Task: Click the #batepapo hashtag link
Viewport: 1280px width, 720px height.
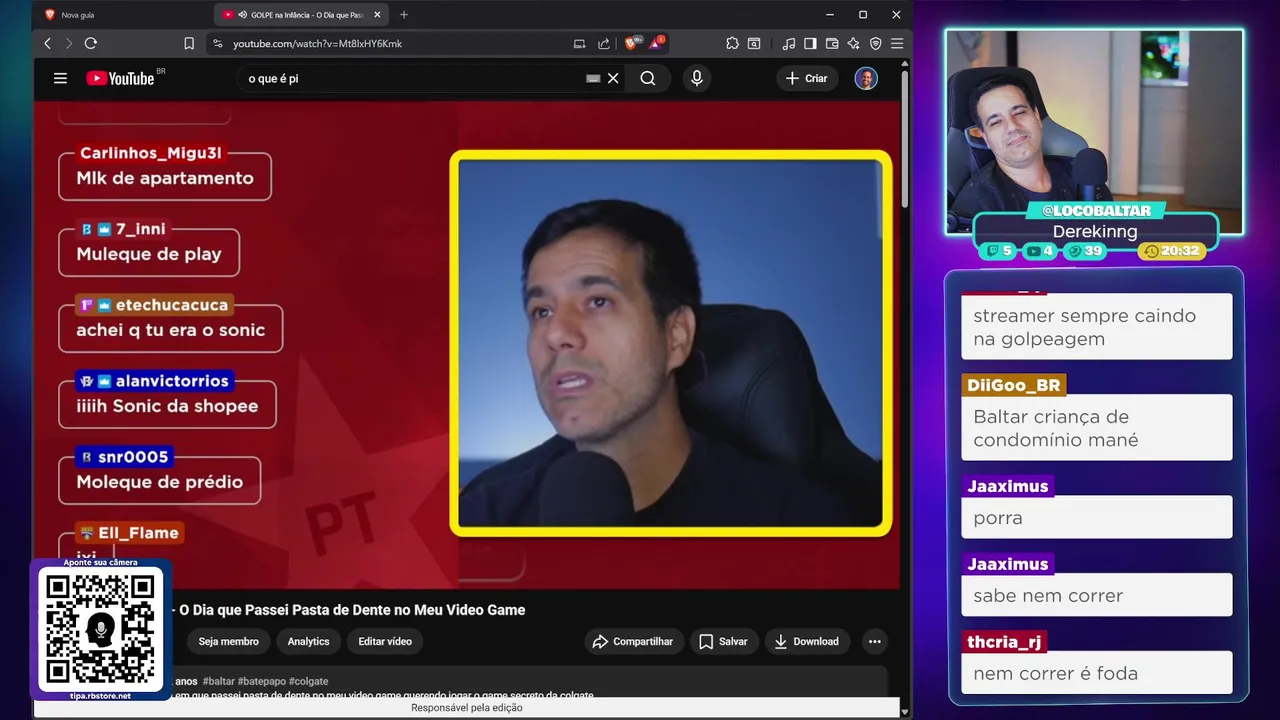Action: coord(262,681)
